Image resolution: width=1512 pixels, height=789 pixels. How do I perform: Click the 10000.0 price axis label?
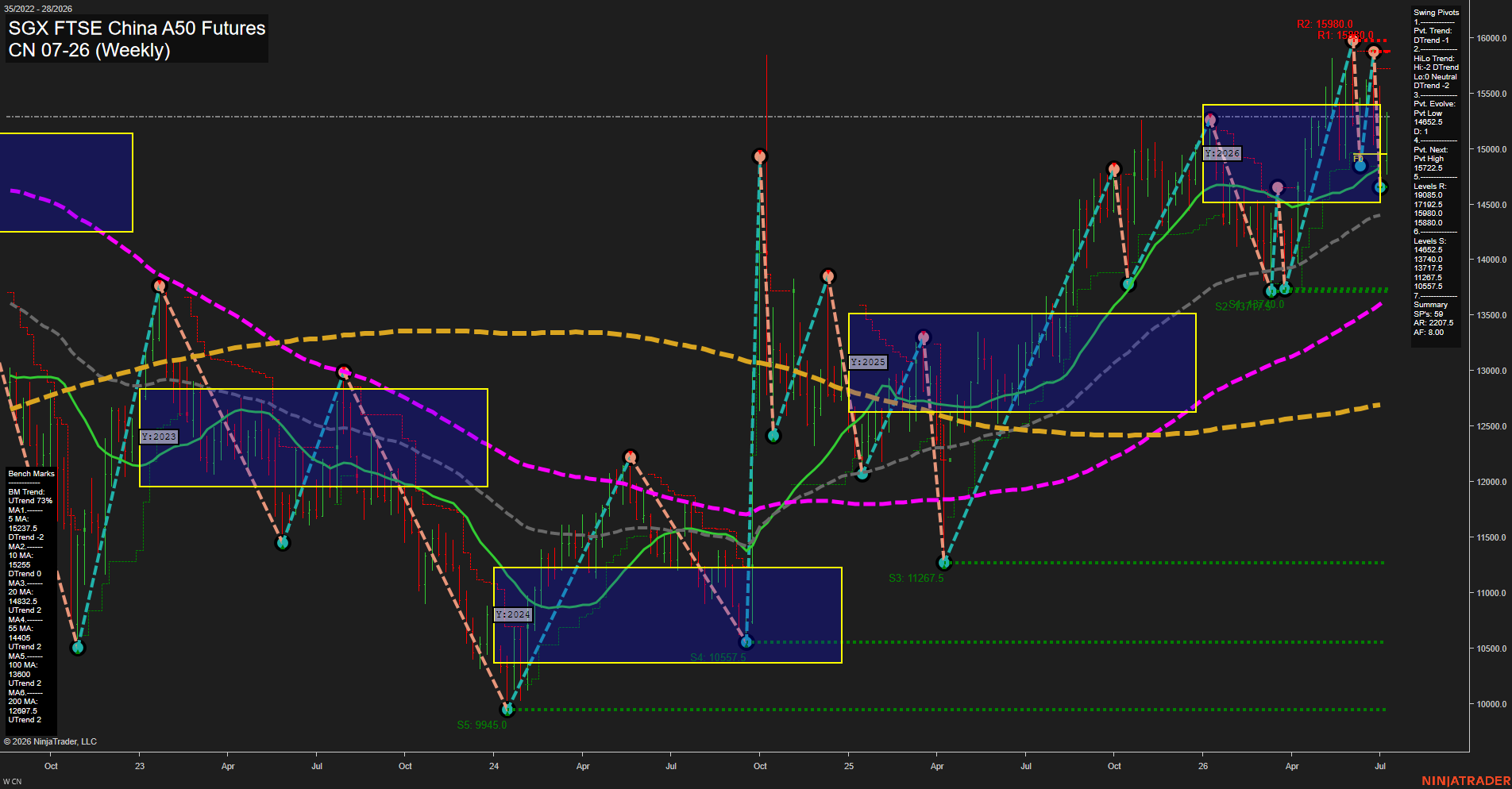(x=1491, y=704)
